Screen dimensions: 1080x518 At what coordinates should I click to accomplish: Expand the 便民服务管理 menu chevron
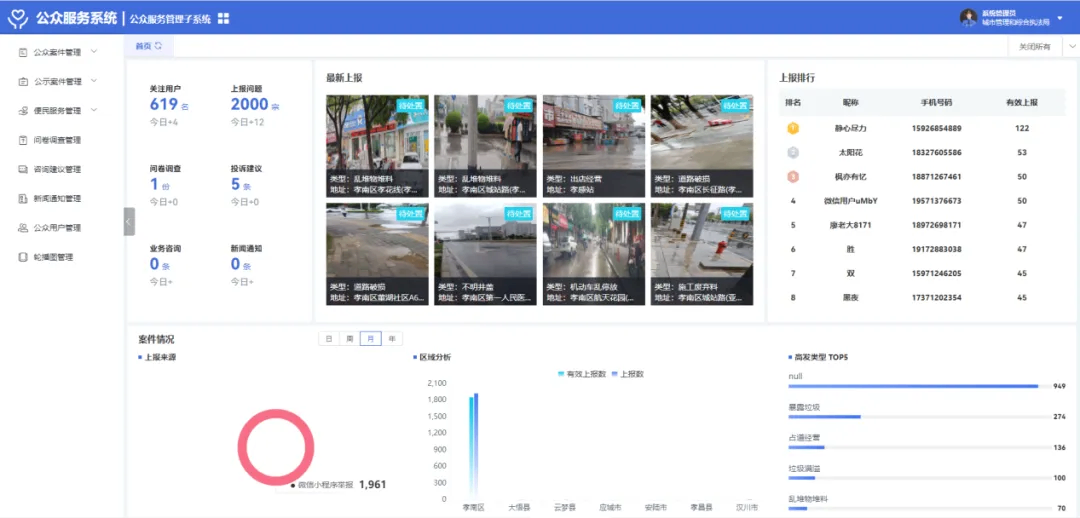point(94,110)
